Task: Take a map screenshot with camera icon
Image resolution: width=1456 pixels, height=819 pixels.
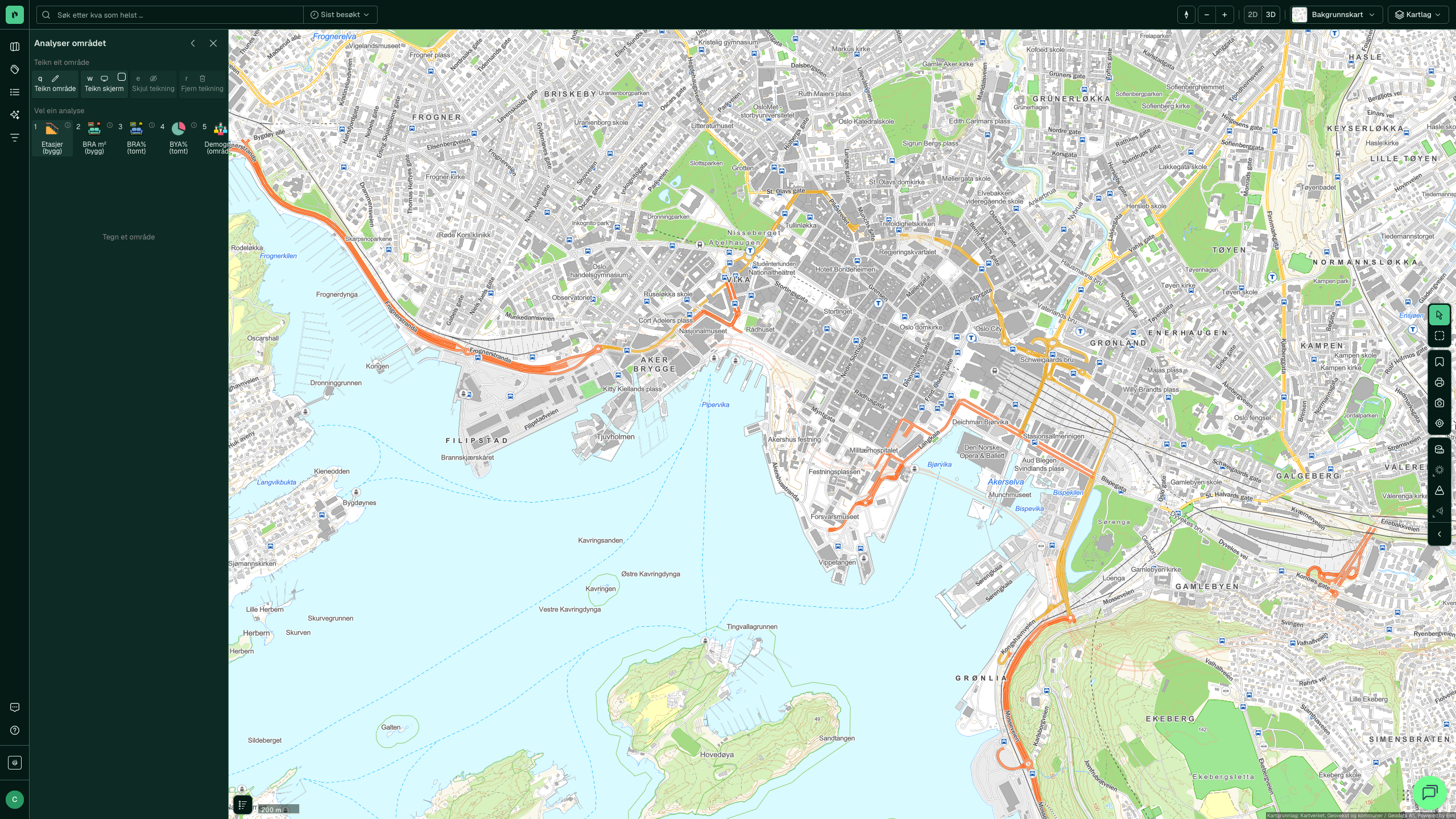Action: (1439, 403)
